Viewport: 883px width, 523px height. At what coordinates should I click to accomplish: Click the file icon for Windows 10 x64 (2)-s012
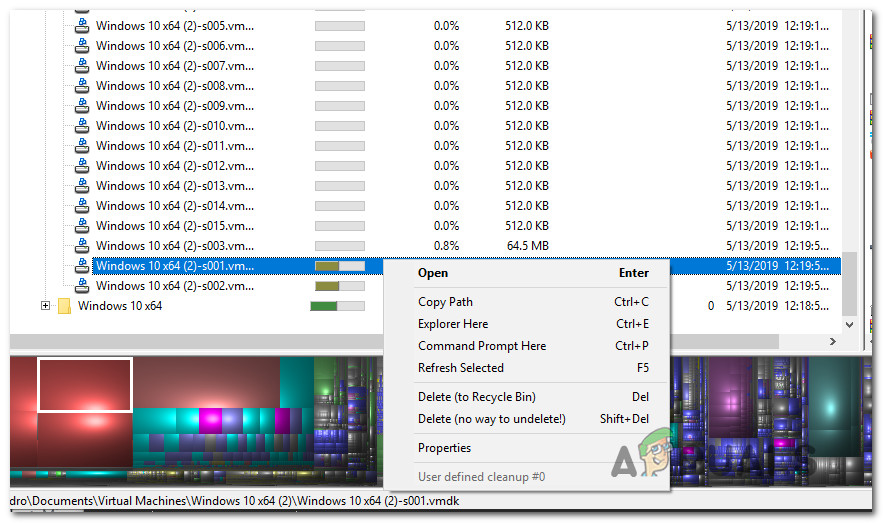82,166
